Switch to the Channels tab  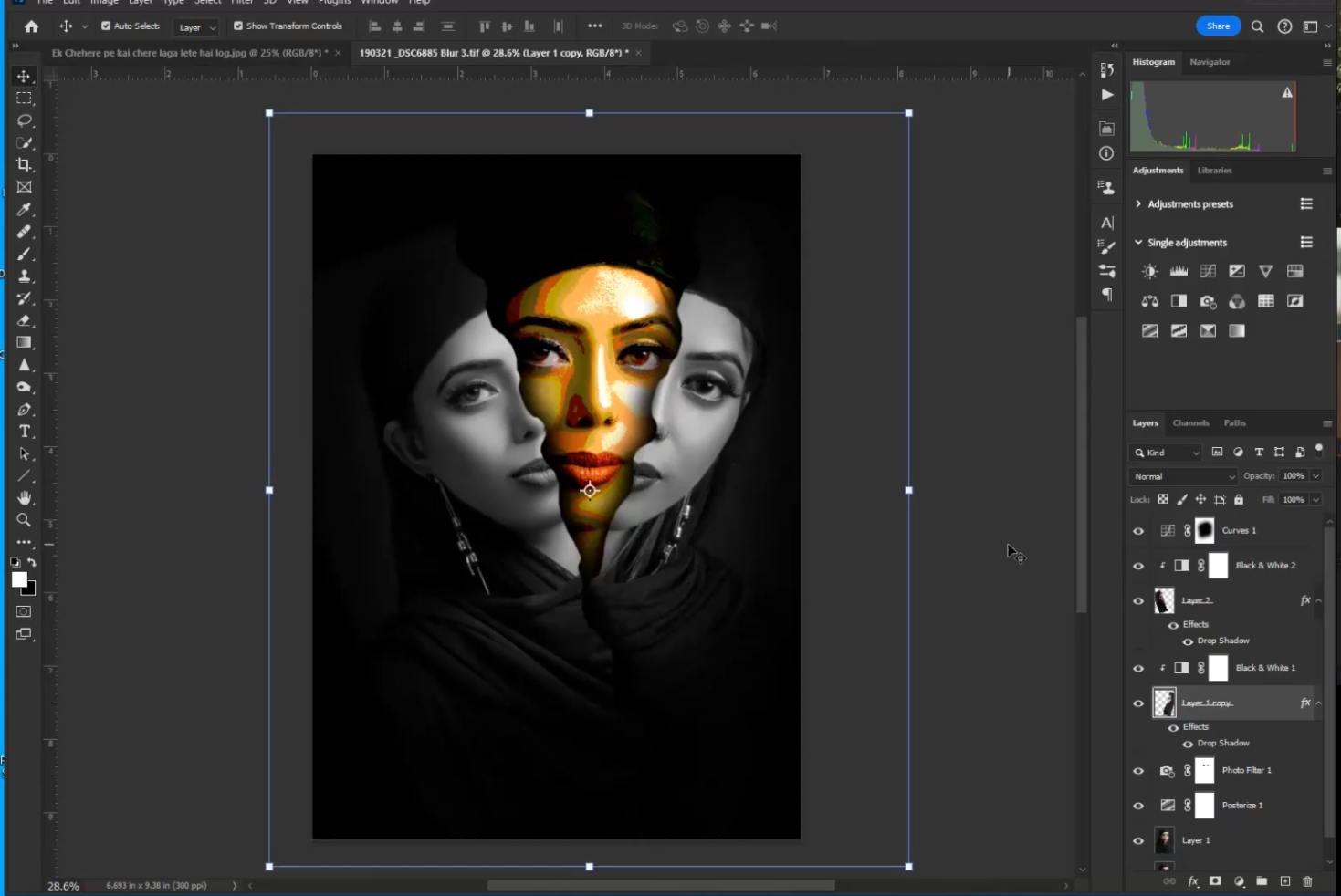tap(1190, 423)
